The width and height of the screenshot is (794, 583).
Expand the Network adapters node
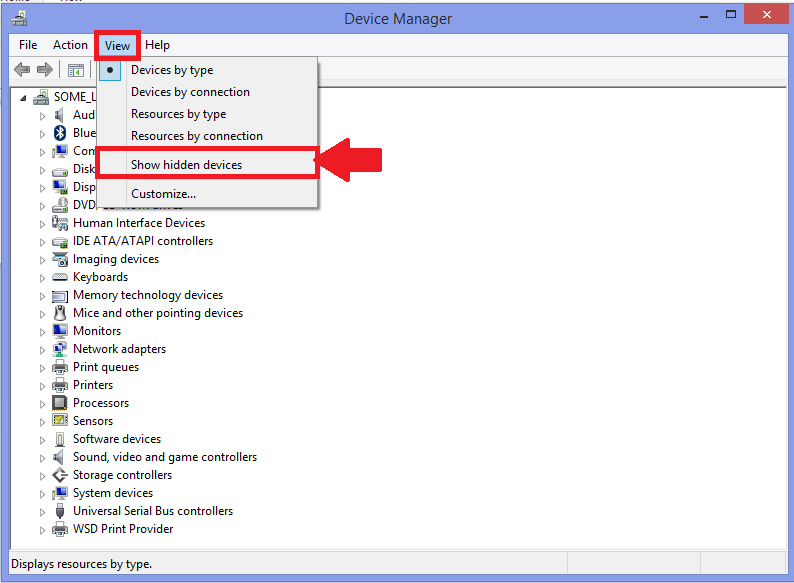pos(43,350)
